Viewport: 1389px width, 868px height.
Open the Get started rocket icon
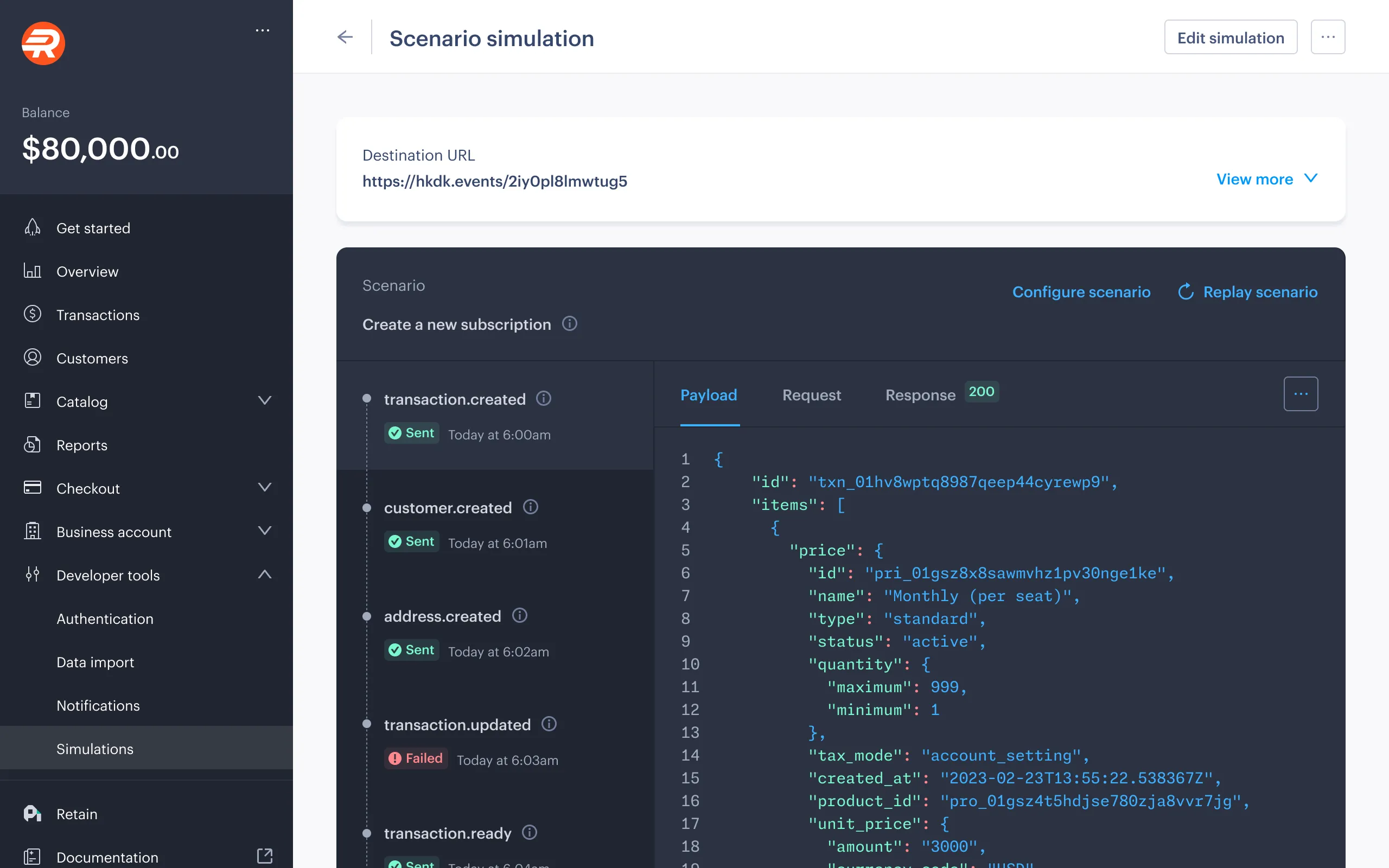pos(33,227)
